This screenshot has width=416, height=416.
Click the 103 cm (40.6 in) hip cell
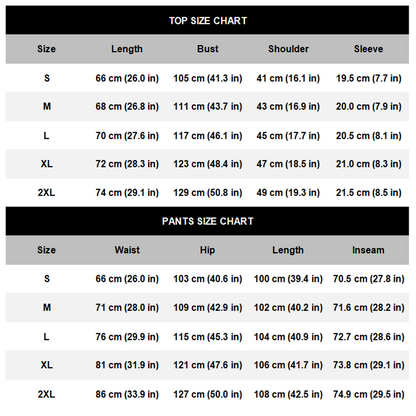pos(208,279)
